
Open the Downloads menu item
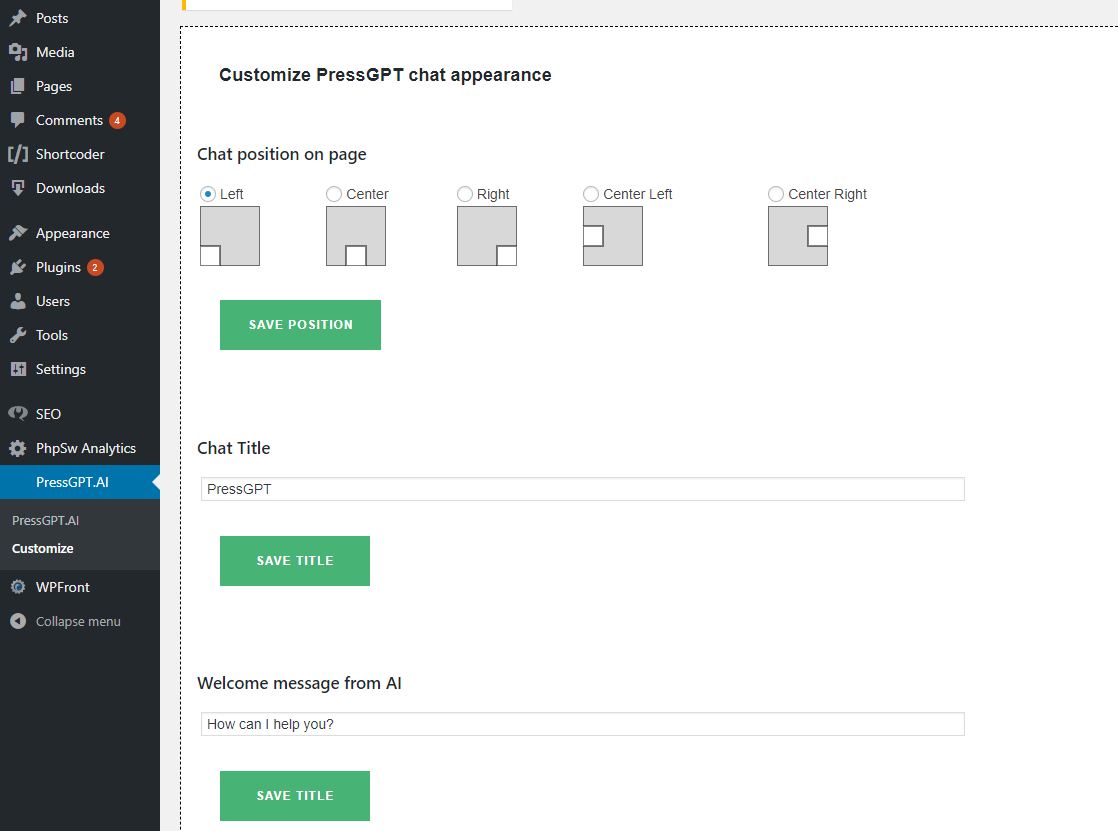[x=80, y=188]
